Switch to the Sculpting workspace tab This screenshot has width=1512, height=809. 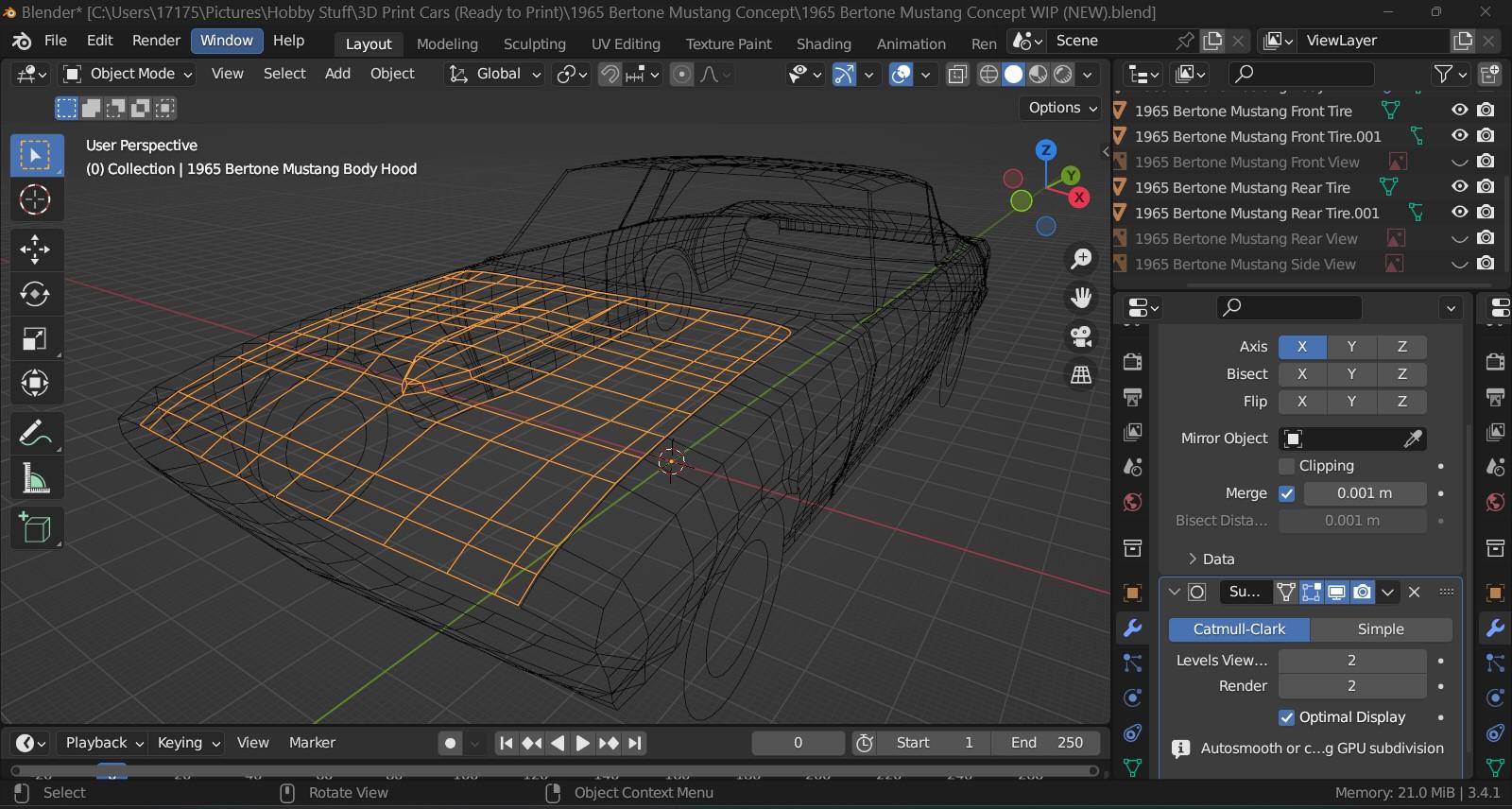[x=534, y=43]
